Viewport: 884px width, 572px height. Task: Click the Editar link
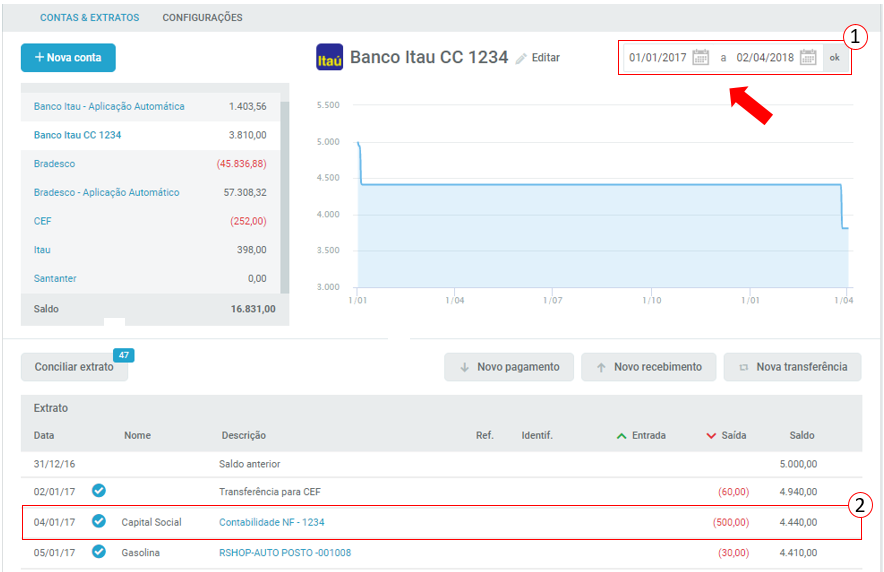coord(546,57)
